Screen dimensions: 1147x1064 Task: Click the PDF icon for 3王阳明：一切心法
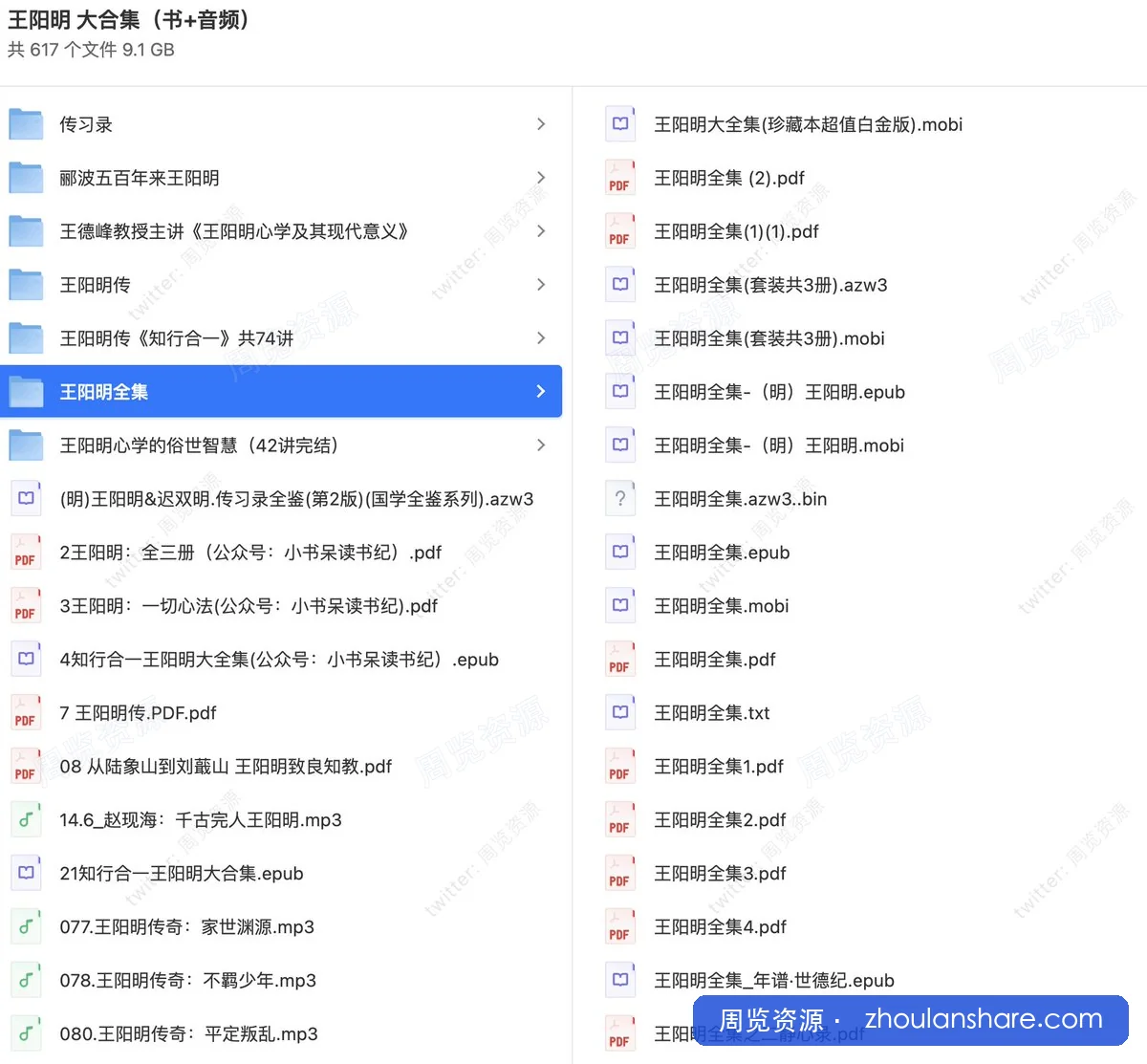click(x=26, y=606)
